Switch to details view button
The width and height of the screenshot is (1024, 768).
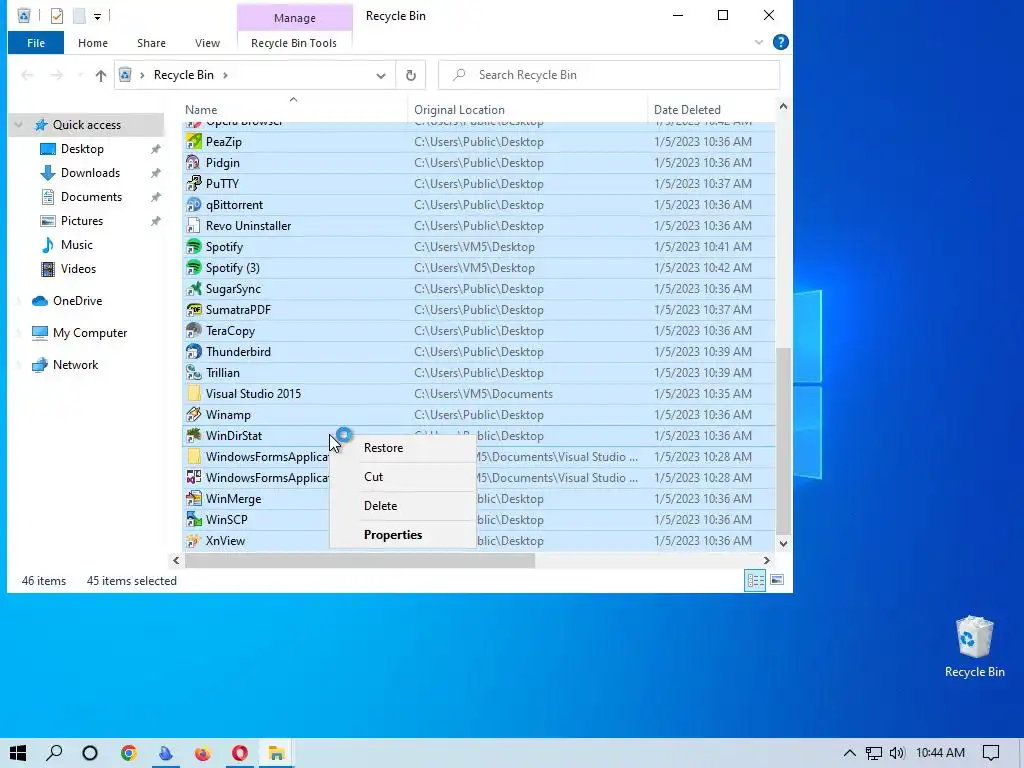click(756, 580)
